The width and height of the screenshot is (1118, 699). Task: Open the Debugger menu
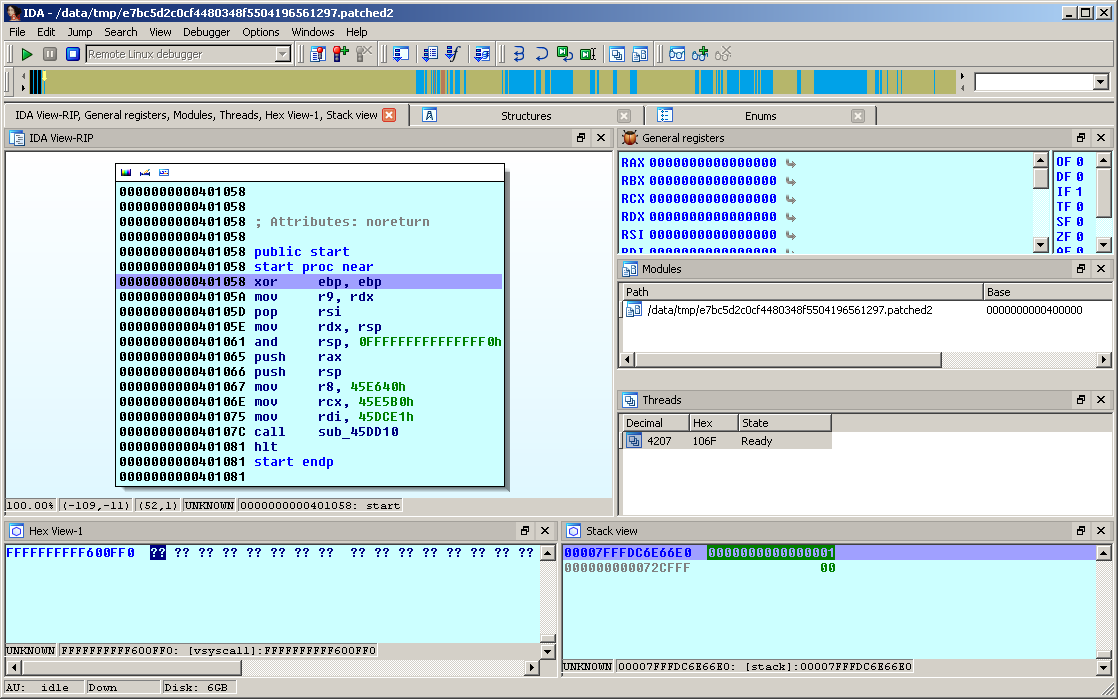206,32
